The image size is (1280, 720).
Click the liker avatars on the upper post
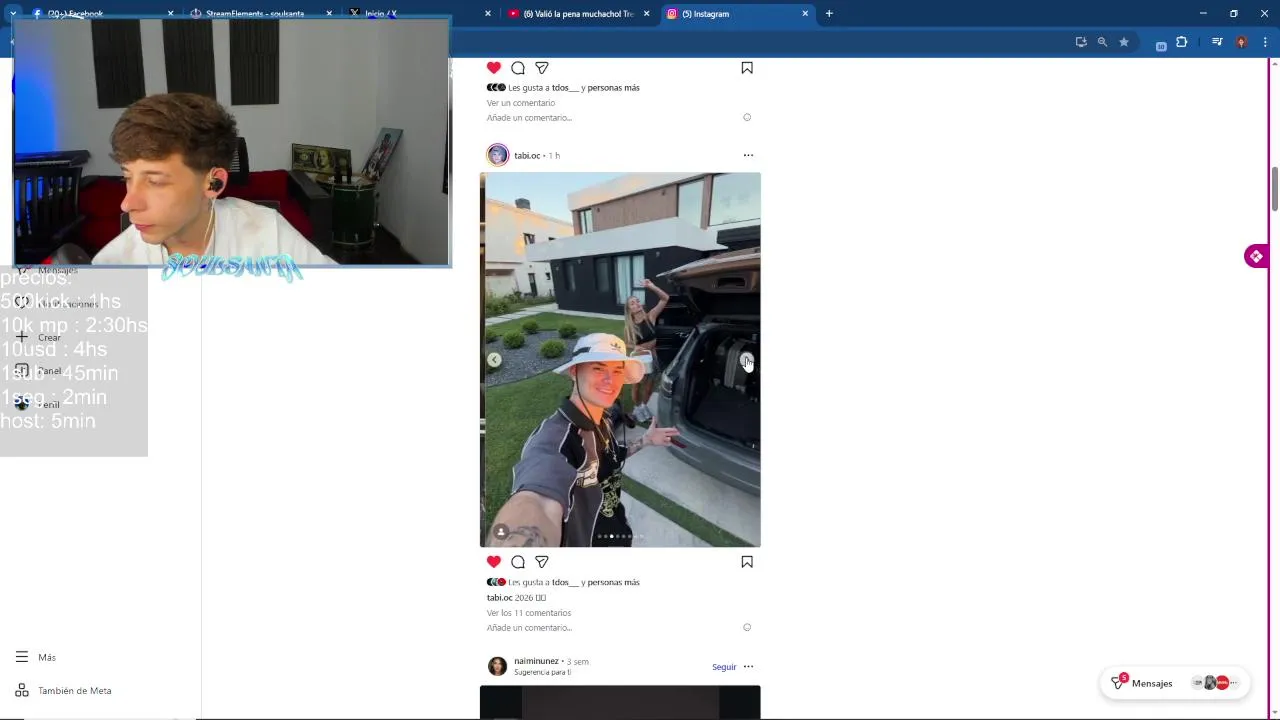coord(496,88)
